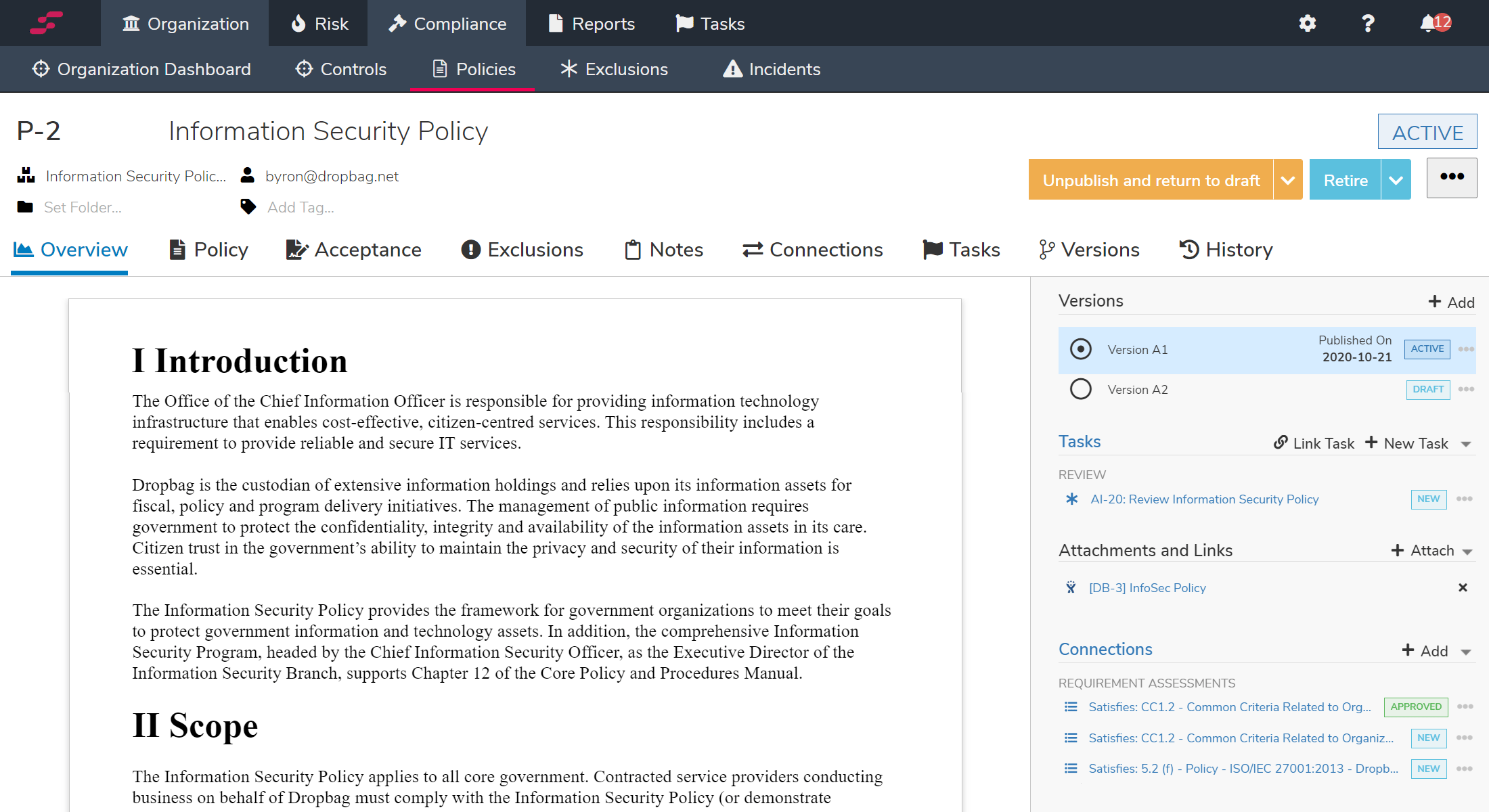Remove the InfoSec Policy attachment
Image resolution: width=1489 pixels, height=812 pixels.
click(1463, 587)
